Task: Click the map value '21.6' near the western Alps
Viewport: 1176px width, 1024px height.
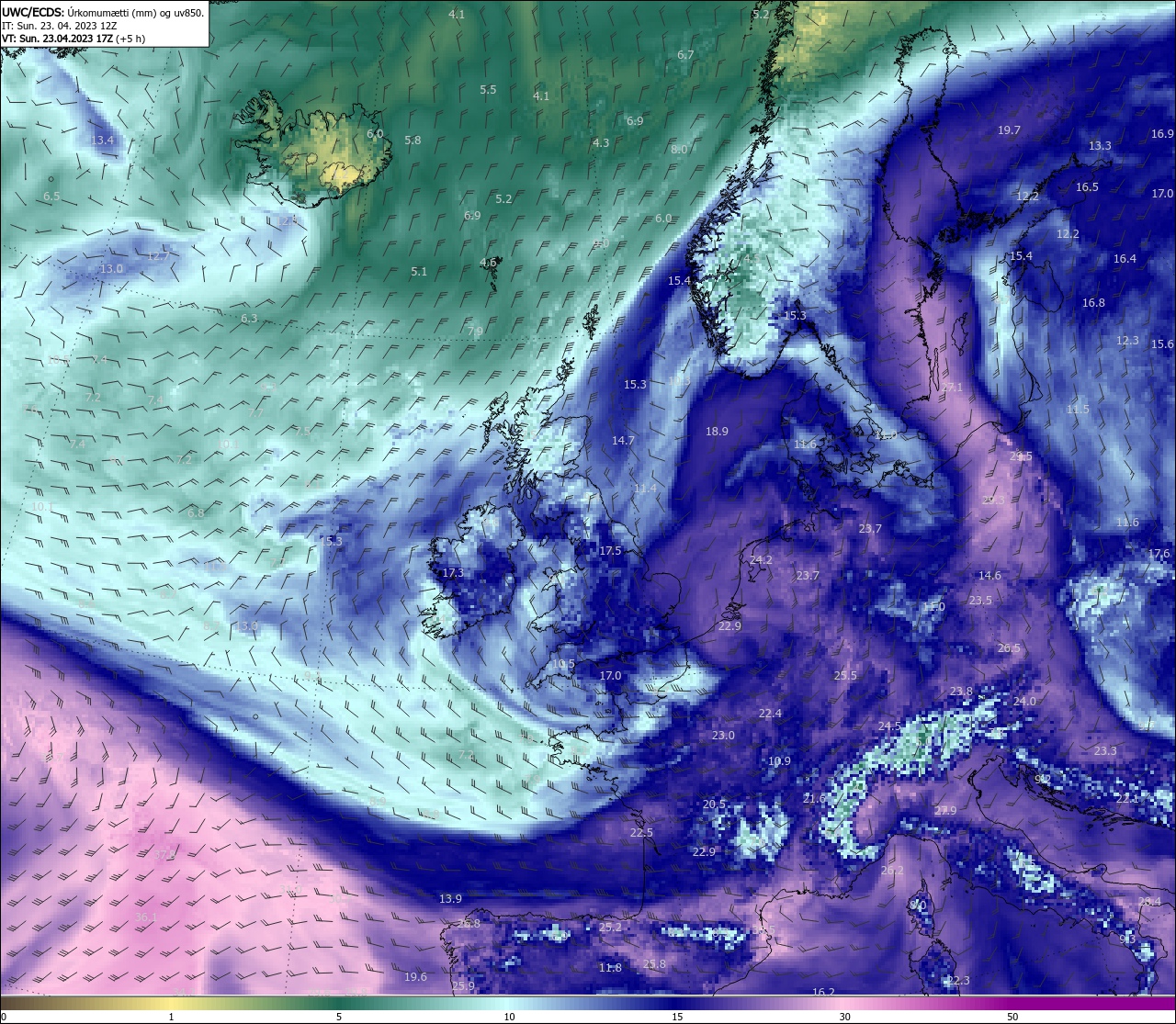Action: point(814,800)
